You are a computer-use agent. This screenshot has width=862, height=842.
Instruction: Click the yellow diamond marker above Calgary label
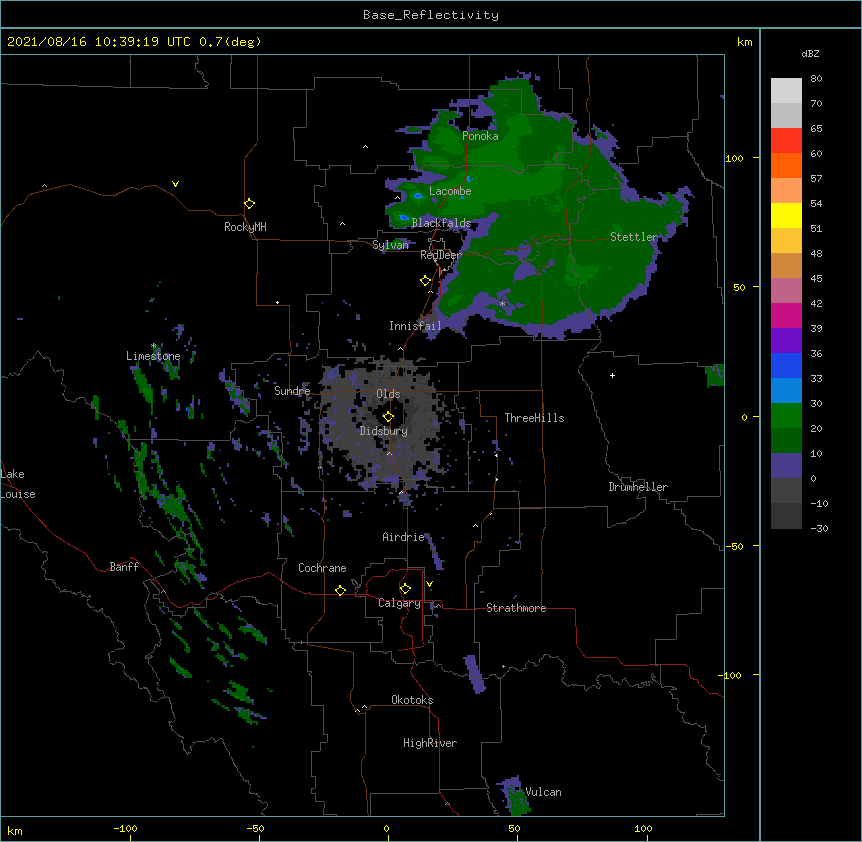(x=405, y=589)
